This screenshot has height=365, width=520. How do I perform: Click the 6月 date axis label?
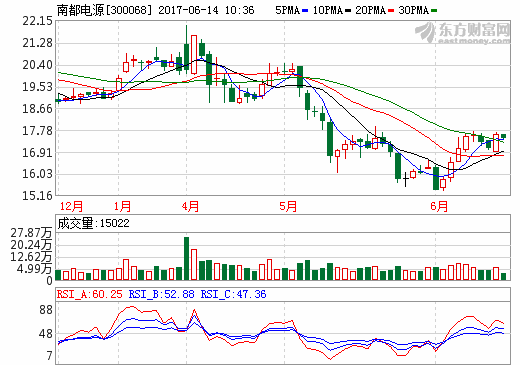[x=439, y=206]
